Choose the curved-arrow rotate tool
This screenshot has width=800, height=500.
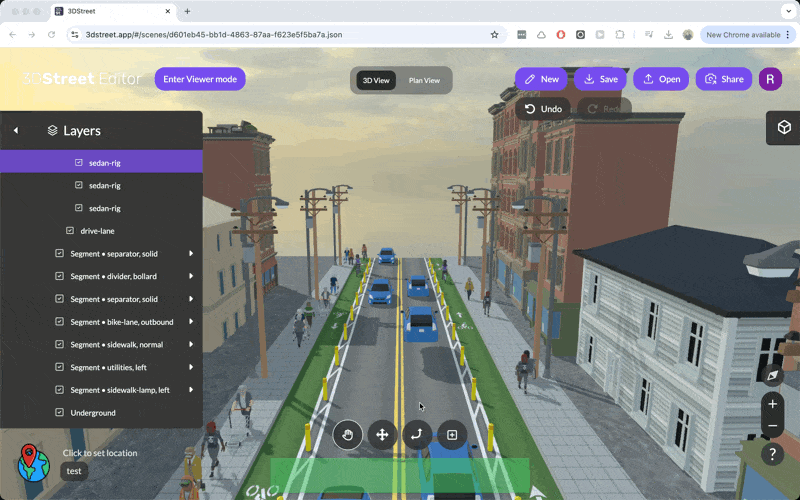pos(417,434)
